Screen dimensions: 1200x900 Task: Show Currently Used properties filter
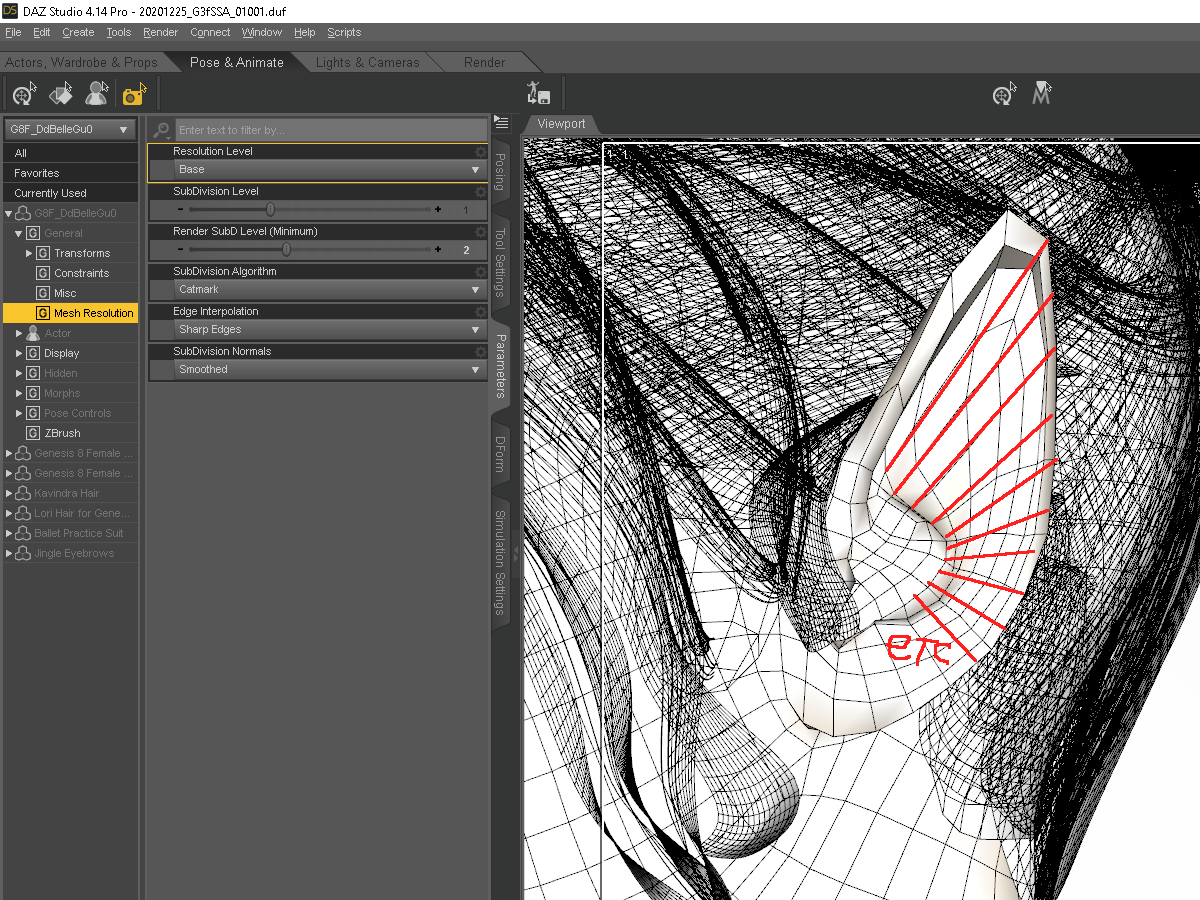coord(70,193)
